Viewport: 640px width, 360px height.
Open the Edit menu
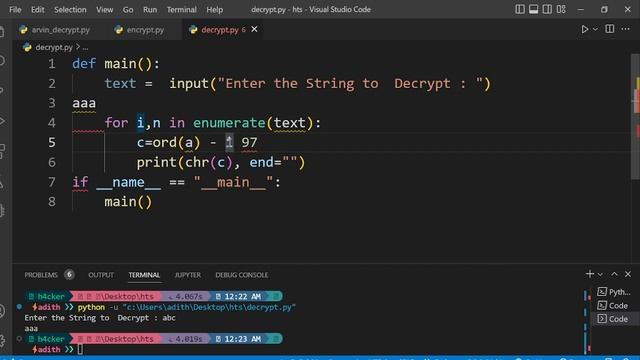[x=38, y=9]
